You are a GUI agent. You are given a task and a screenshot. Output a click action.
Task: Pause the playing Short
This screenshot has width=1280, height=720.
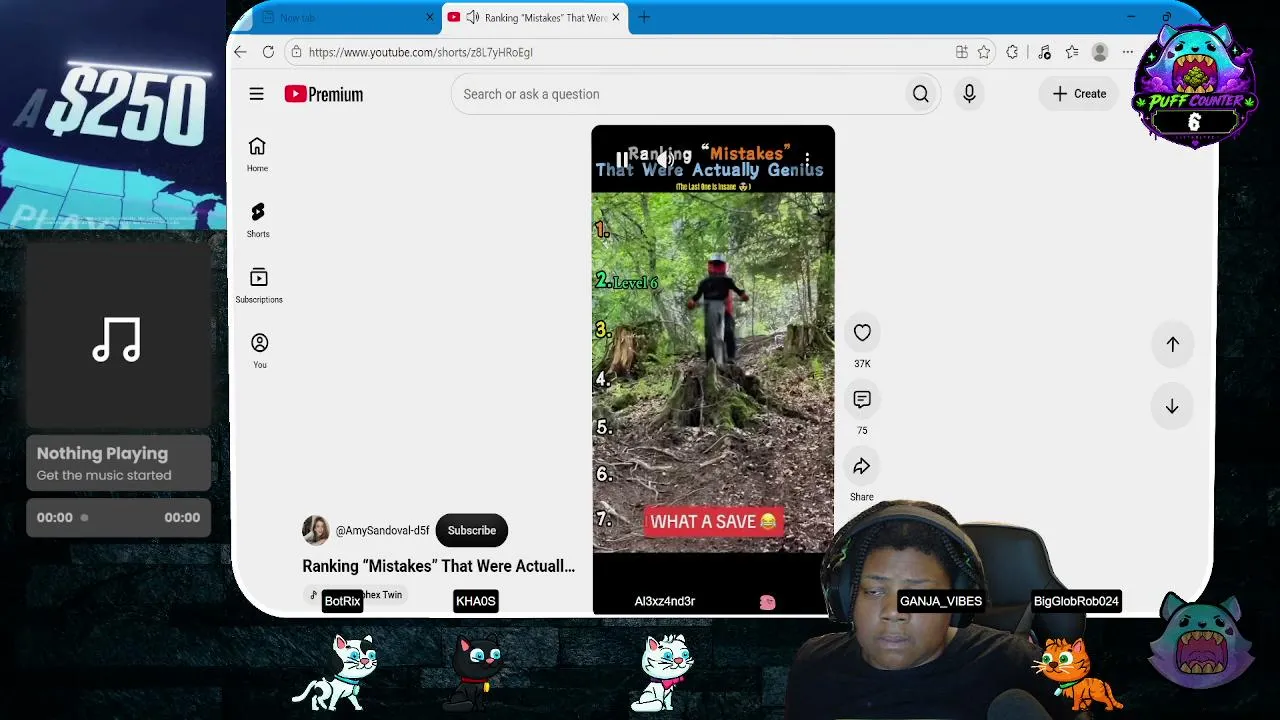tap(622, 158)
